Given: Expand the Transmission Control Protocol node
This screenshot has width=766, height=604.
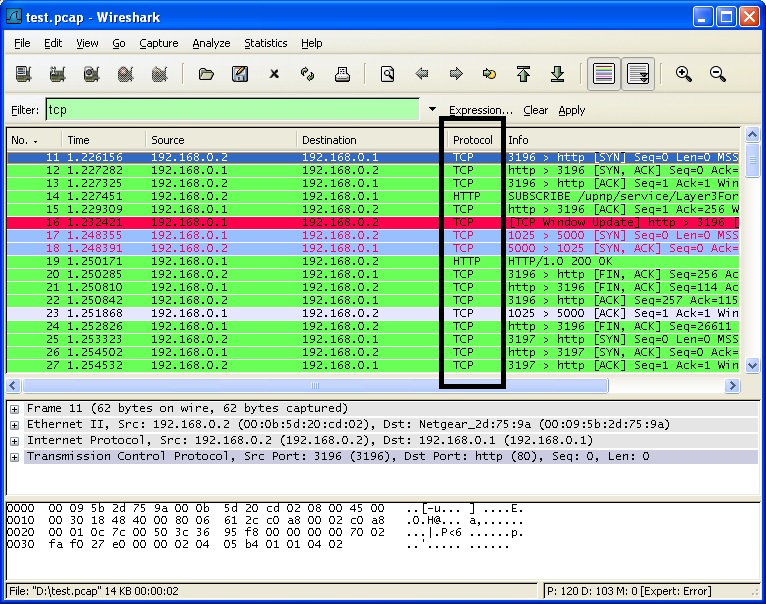Looking at the screenshot, I should click(x=14, y=457).
